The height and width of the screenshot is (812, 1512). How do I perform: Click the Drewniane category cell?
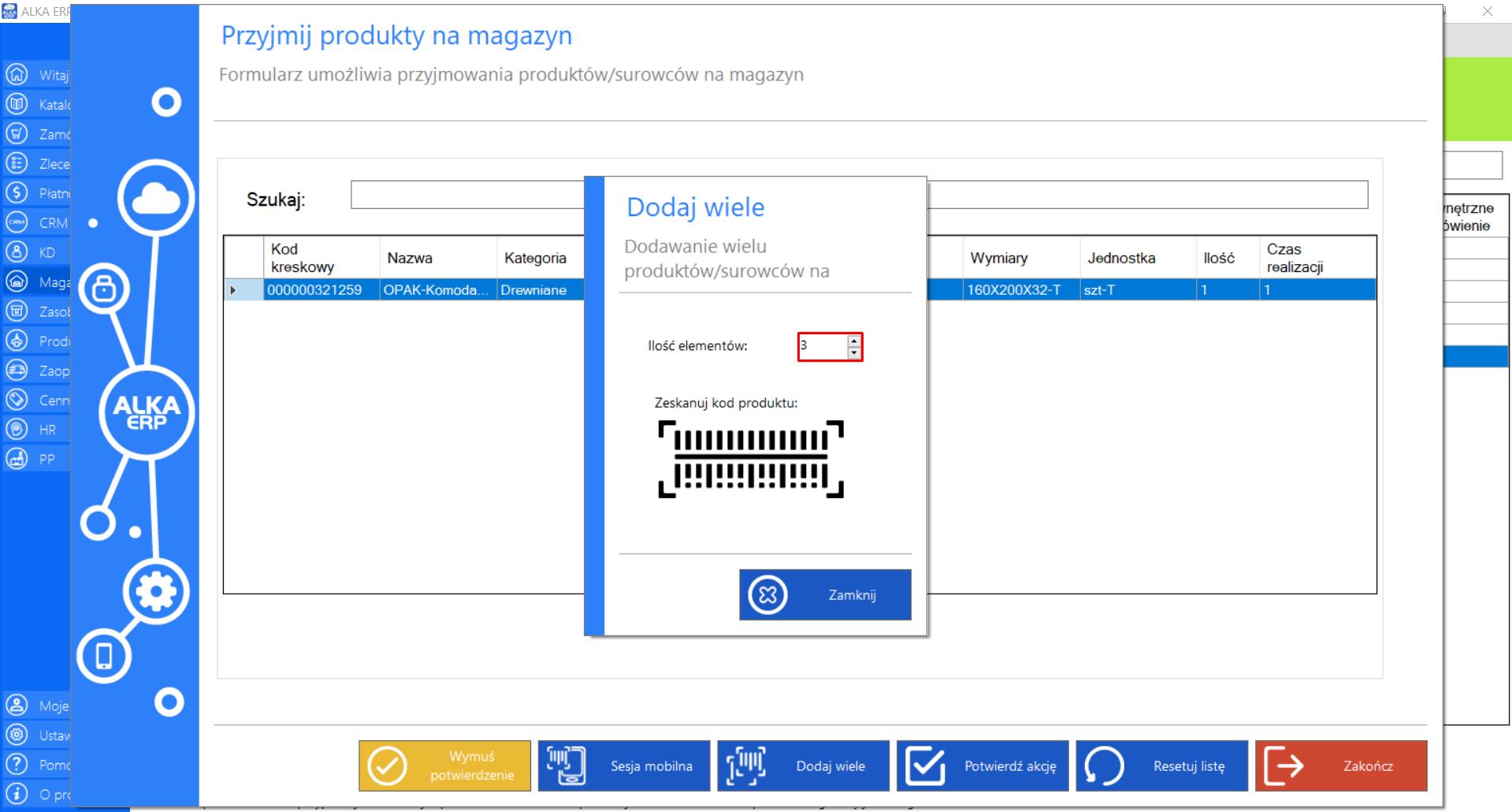[x=541, y=290]
